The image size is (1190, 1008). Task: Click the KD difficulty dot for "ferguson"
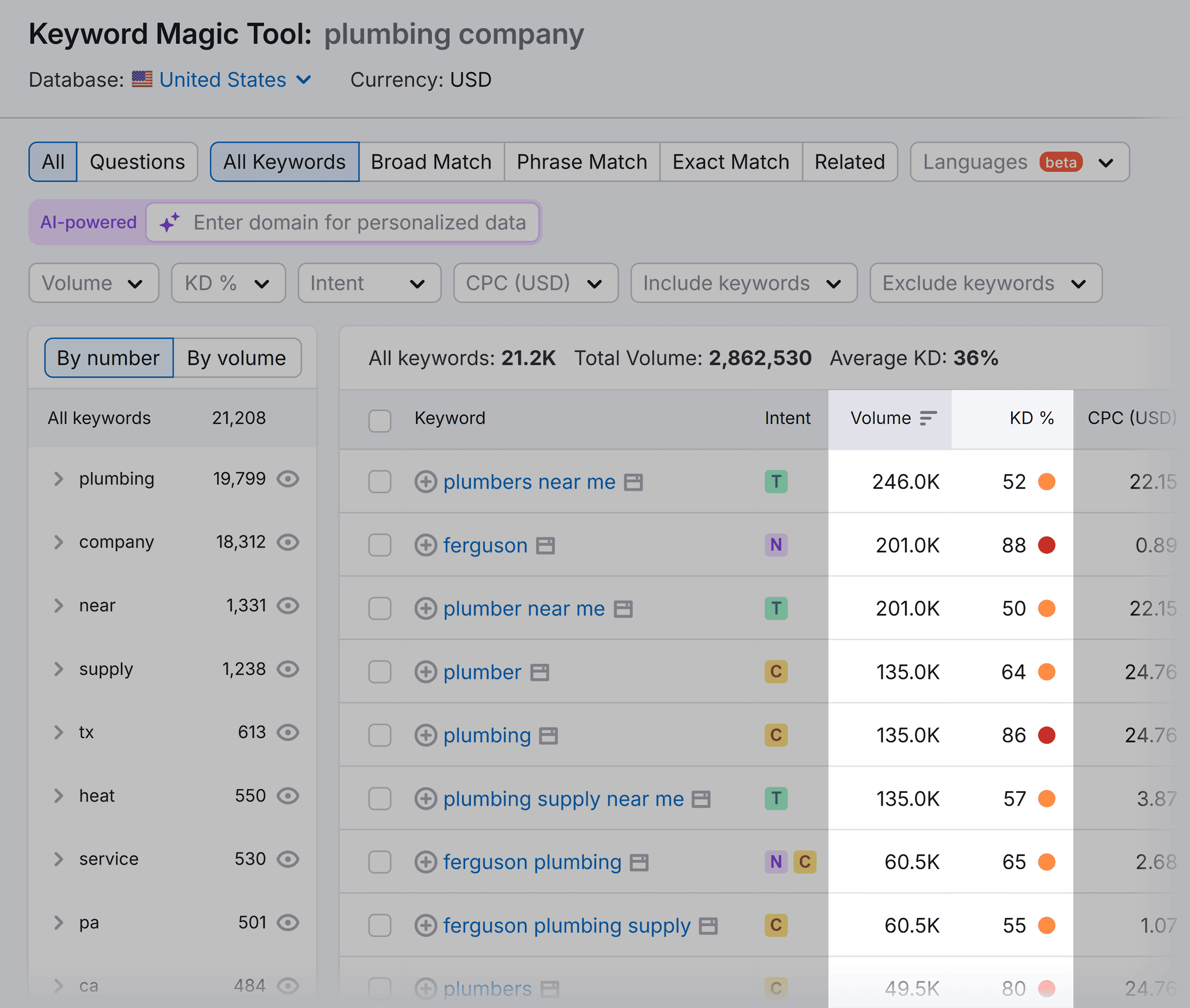1047,545
